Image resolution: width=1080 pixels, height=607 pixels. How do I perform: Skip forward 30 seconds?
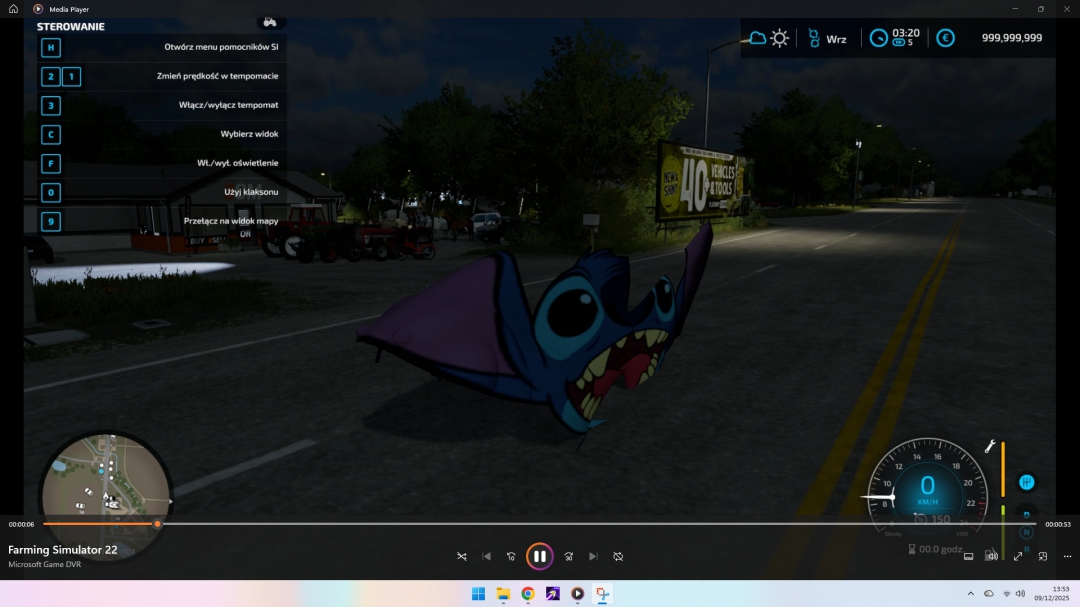[x=568, y=556]
